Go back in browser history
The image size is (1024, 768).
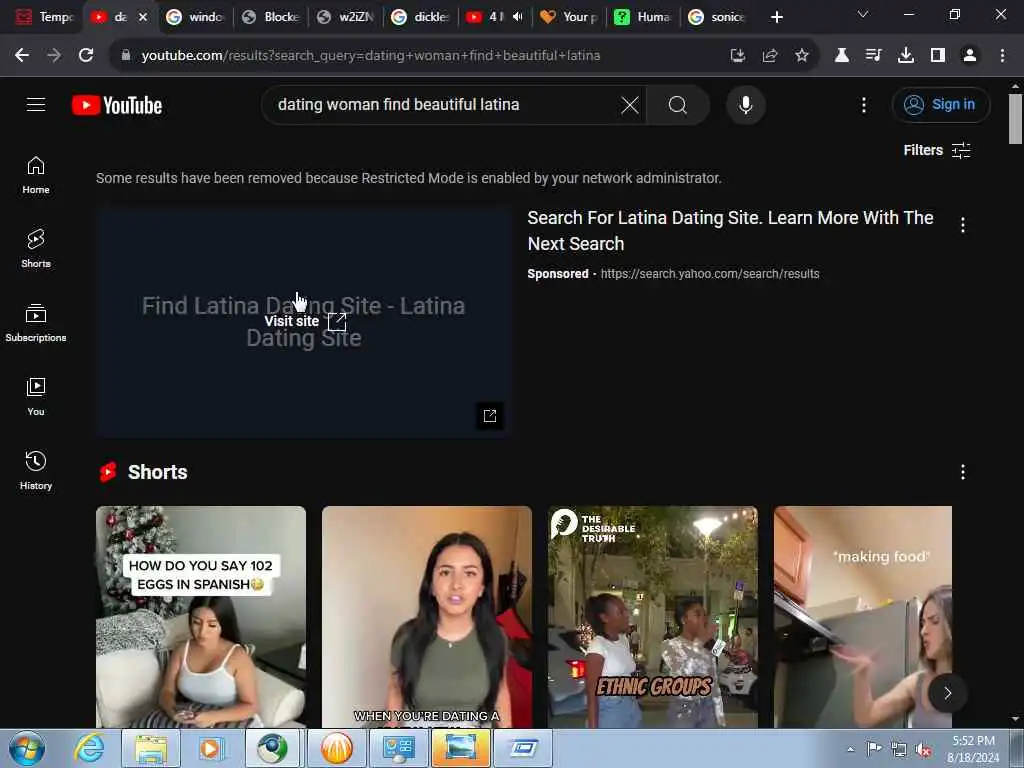coord(22,56)
